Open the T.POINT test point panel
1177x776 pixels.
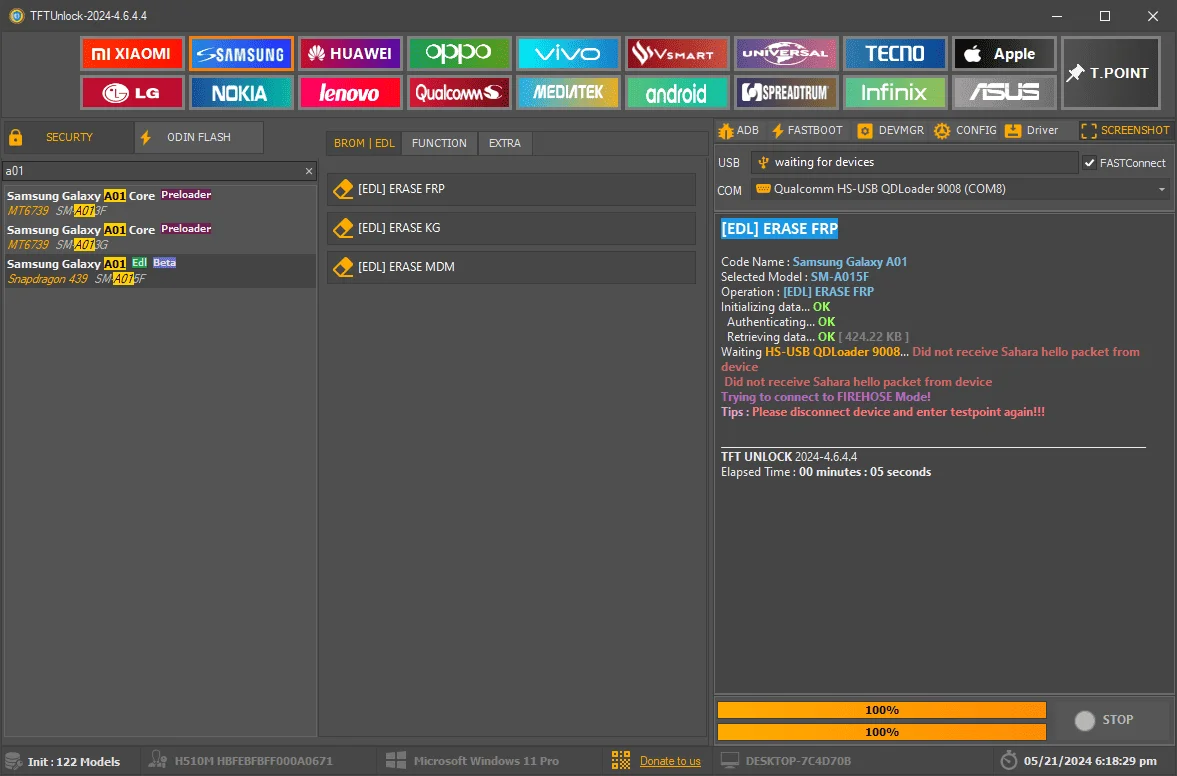point(1110,73)
